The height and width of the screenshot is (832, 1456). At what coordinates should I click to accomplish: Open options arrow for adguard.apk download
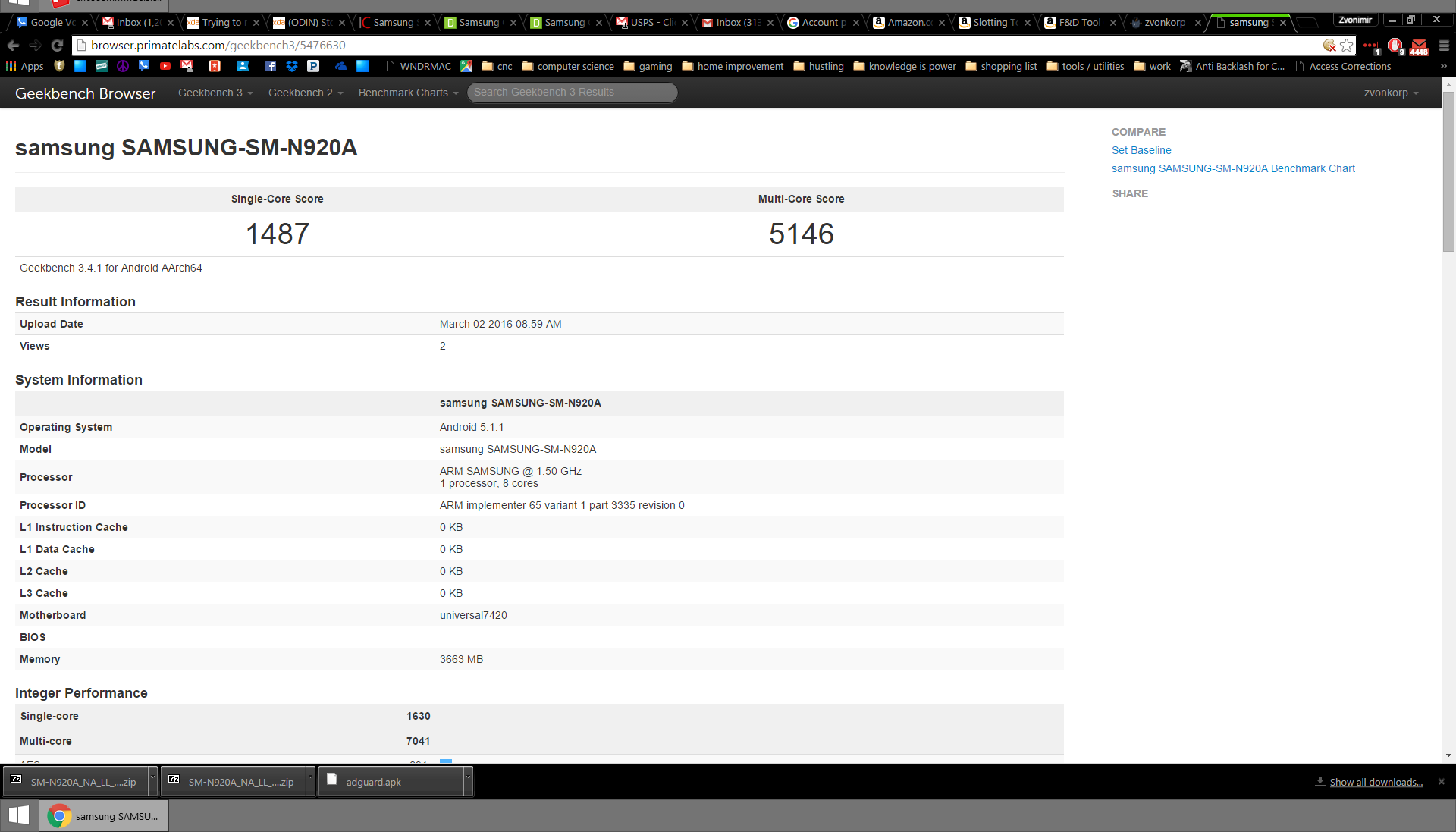click(468, 781)
